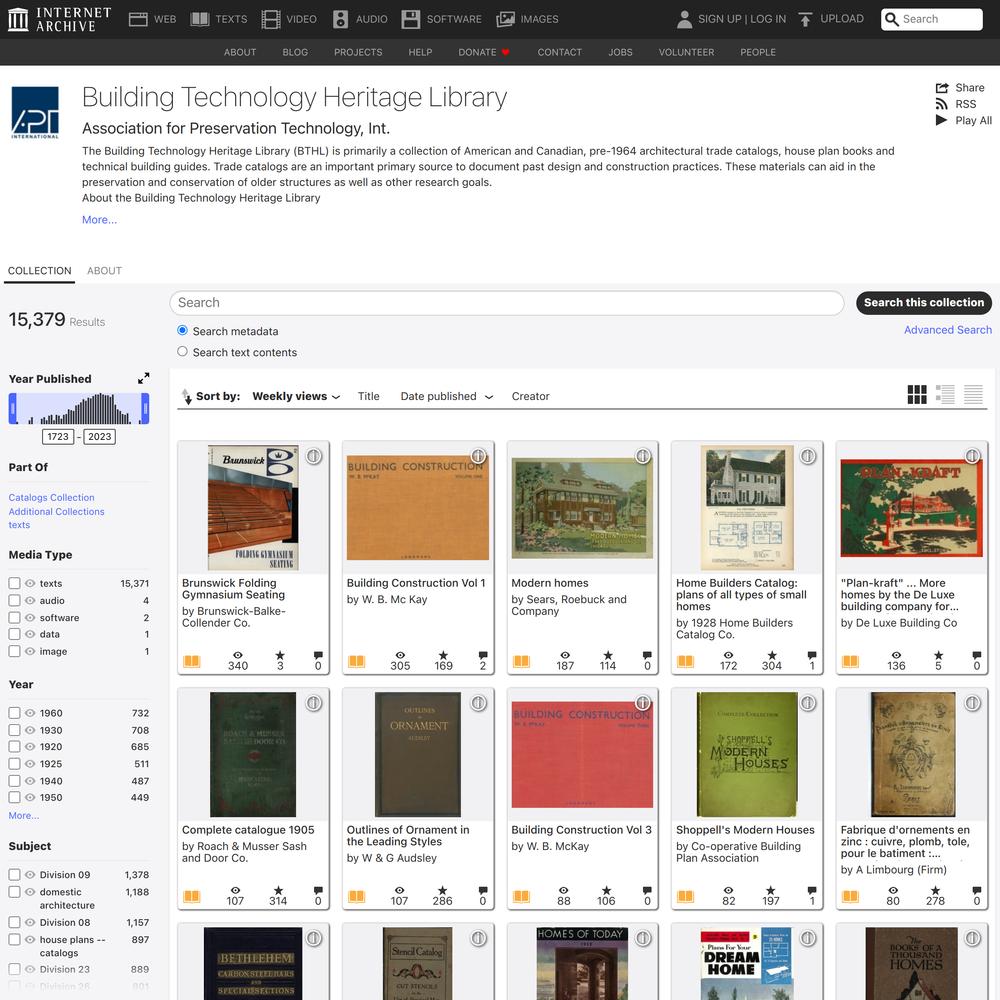
Task: Check the audio media type checkbox
Action: (x=14, y=600)
